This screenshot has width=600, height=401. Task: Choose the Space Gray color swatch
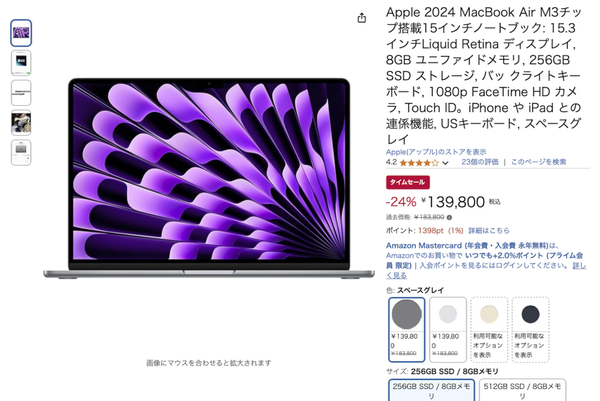[x=406, y=329]
